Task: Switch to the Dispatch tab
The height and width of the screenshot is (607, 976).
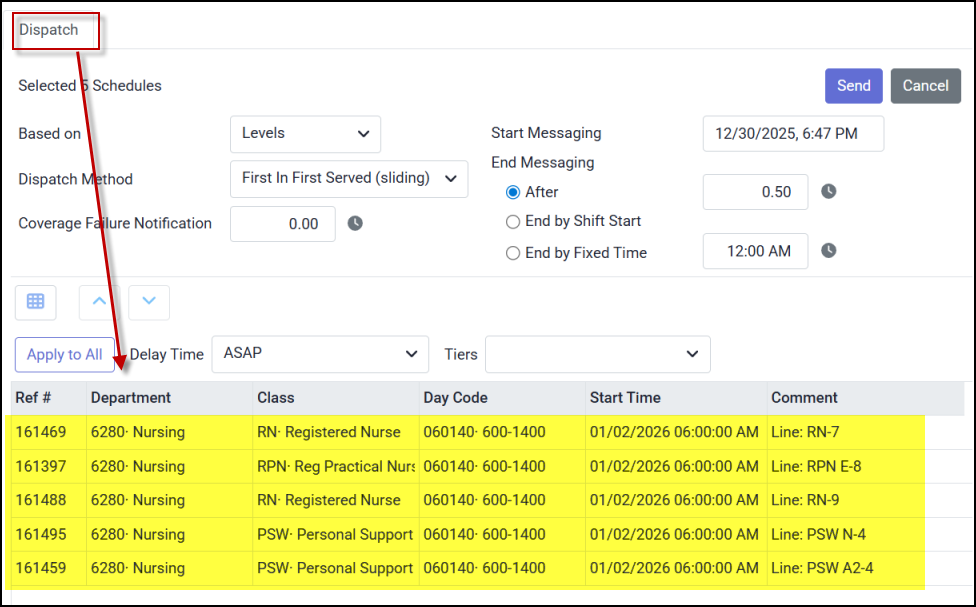Action: click(49, 30)
